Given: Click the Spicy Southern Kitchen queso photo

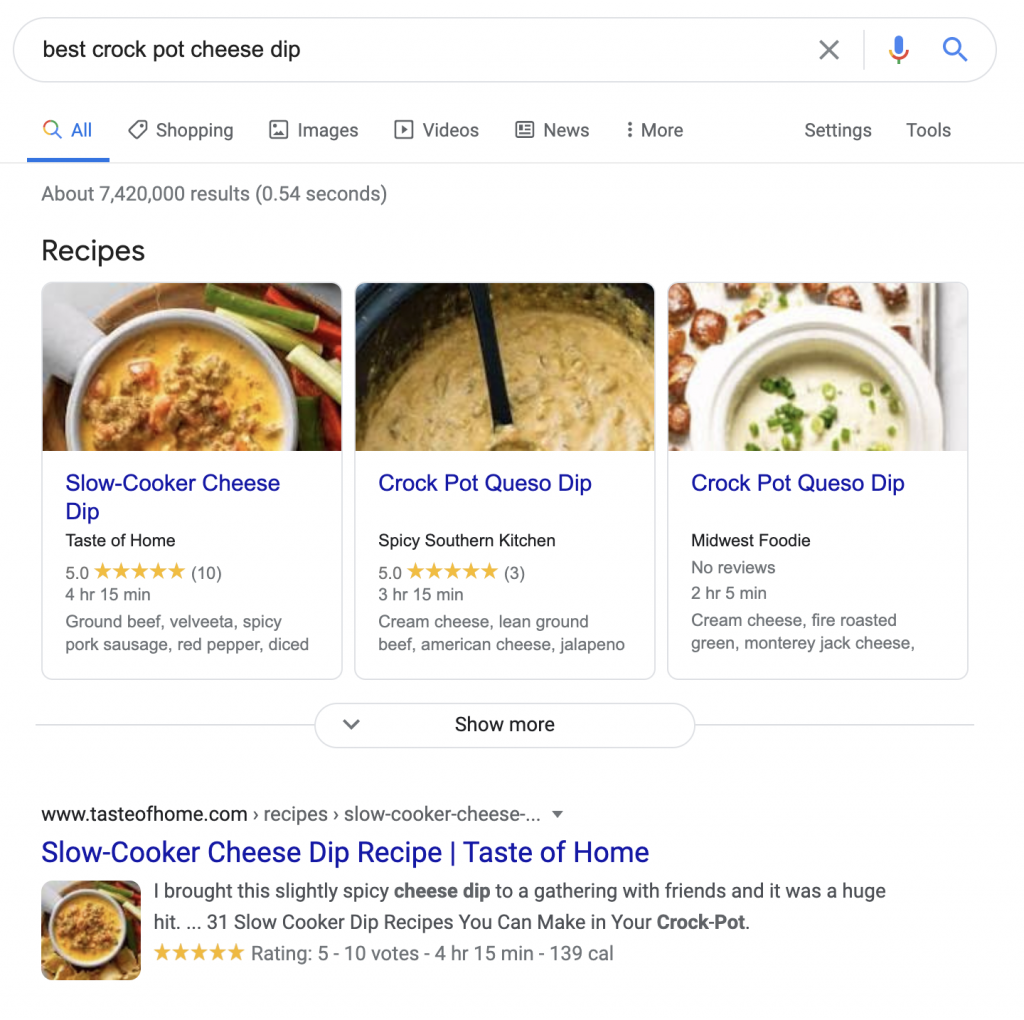Looking at the screenshot, I should coord(505,367).
